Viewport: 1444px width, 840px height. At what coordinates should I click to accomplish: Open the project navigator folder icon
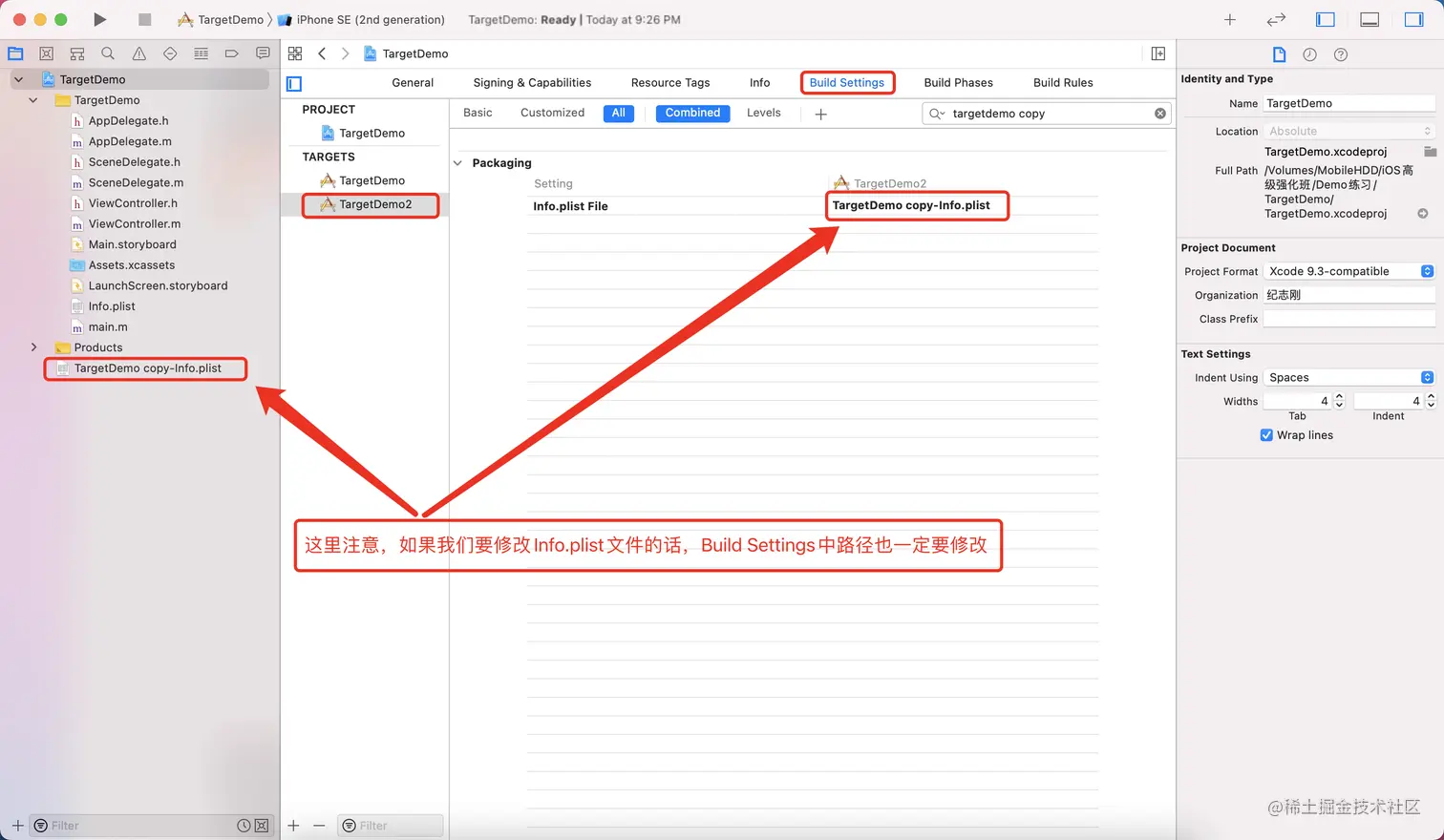tap(15, 53)
